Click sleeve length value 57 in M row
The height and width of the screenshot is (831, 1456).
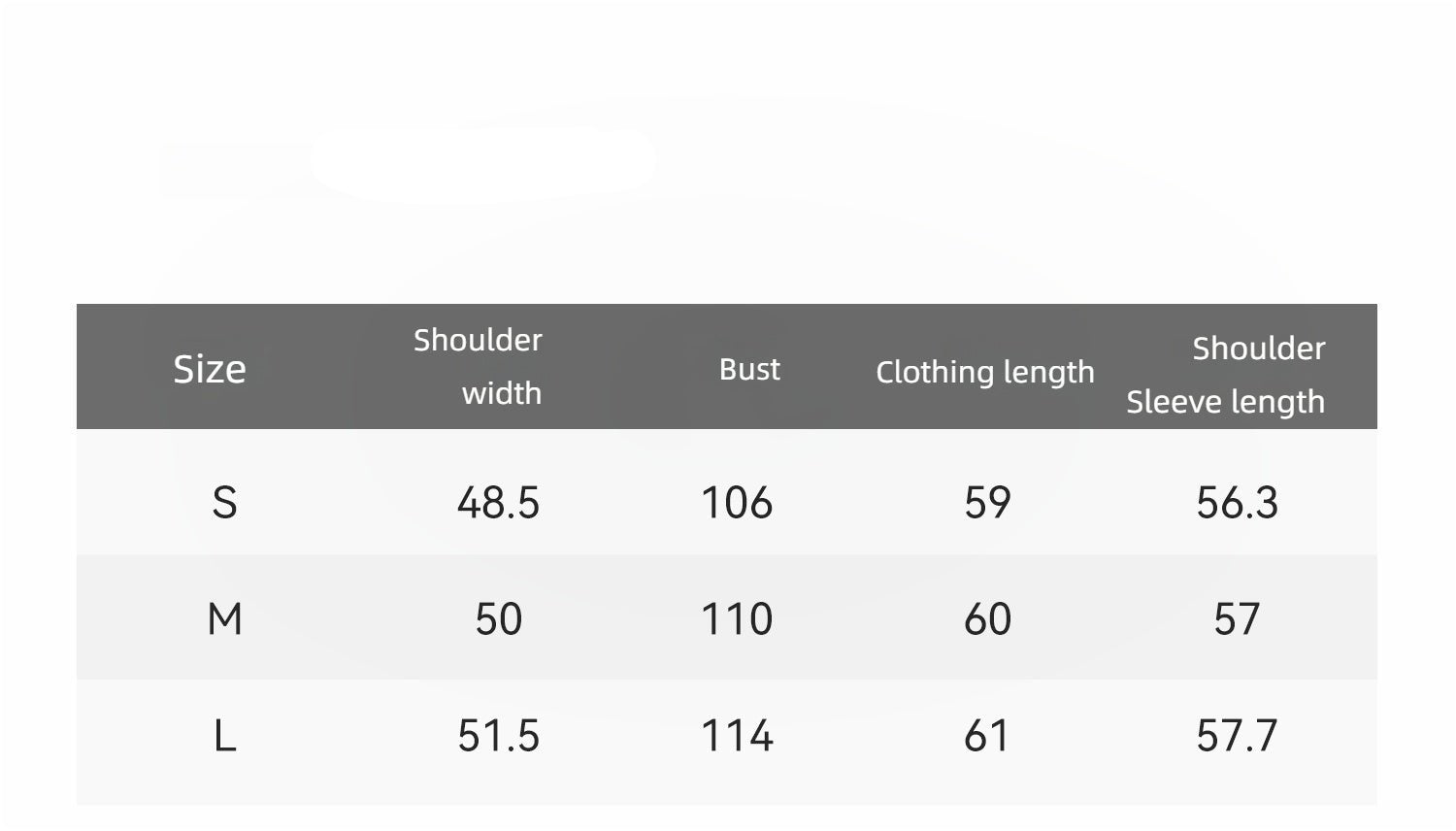tap(1237, 619)
